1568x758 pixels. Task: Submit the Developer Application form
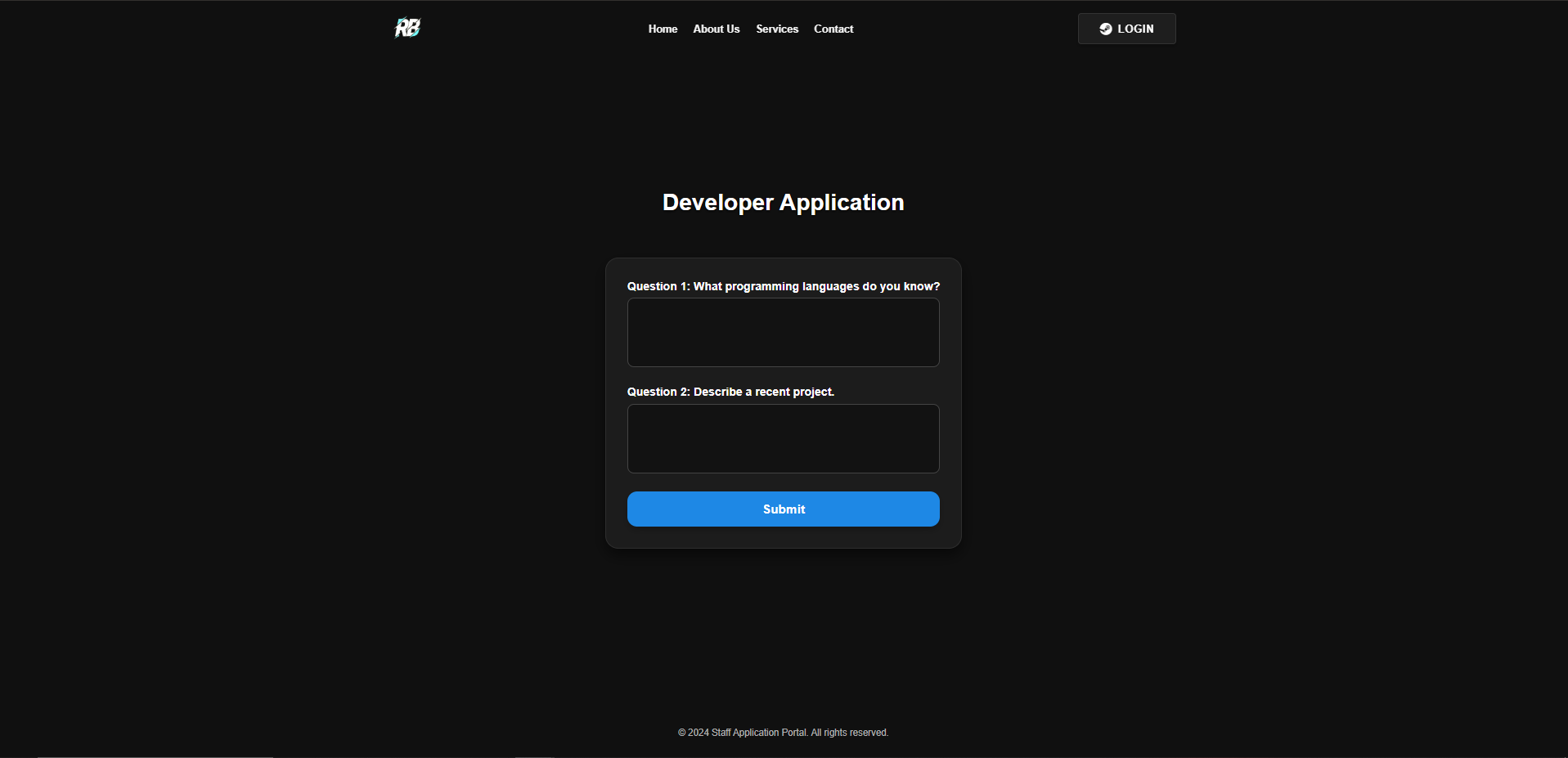pos(783,509)
